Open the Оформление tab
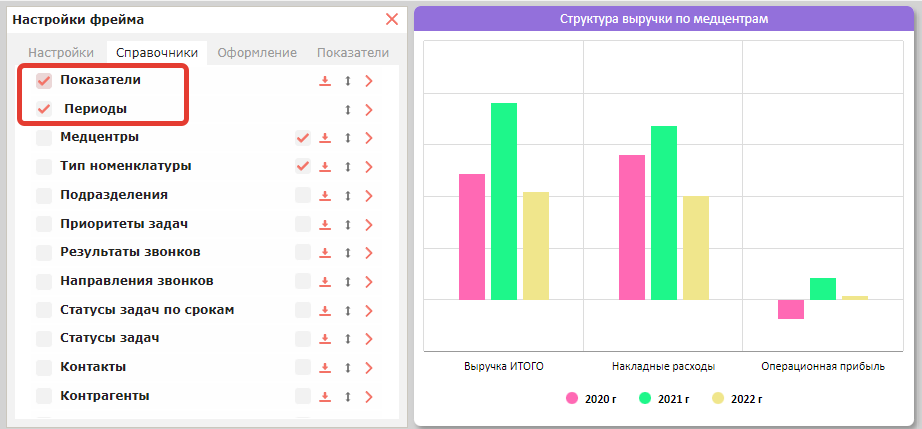Screen dimensions: 922x429 click(x=257, y=53)
